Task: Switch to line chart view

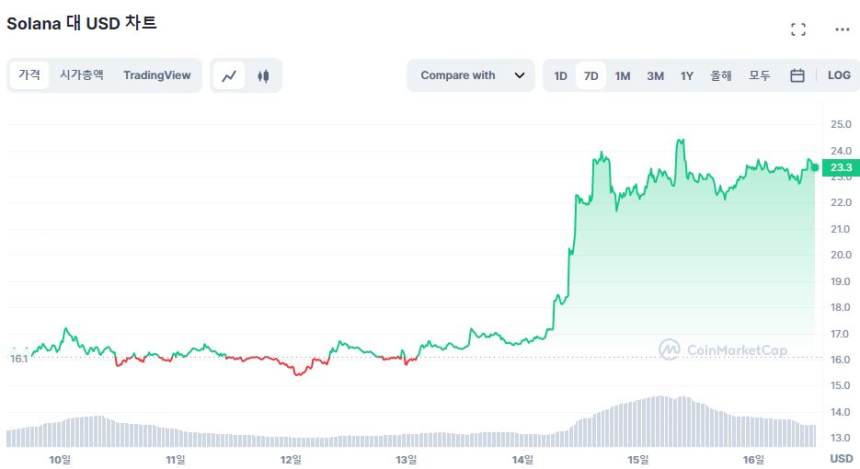Action: tap(230, 75)
